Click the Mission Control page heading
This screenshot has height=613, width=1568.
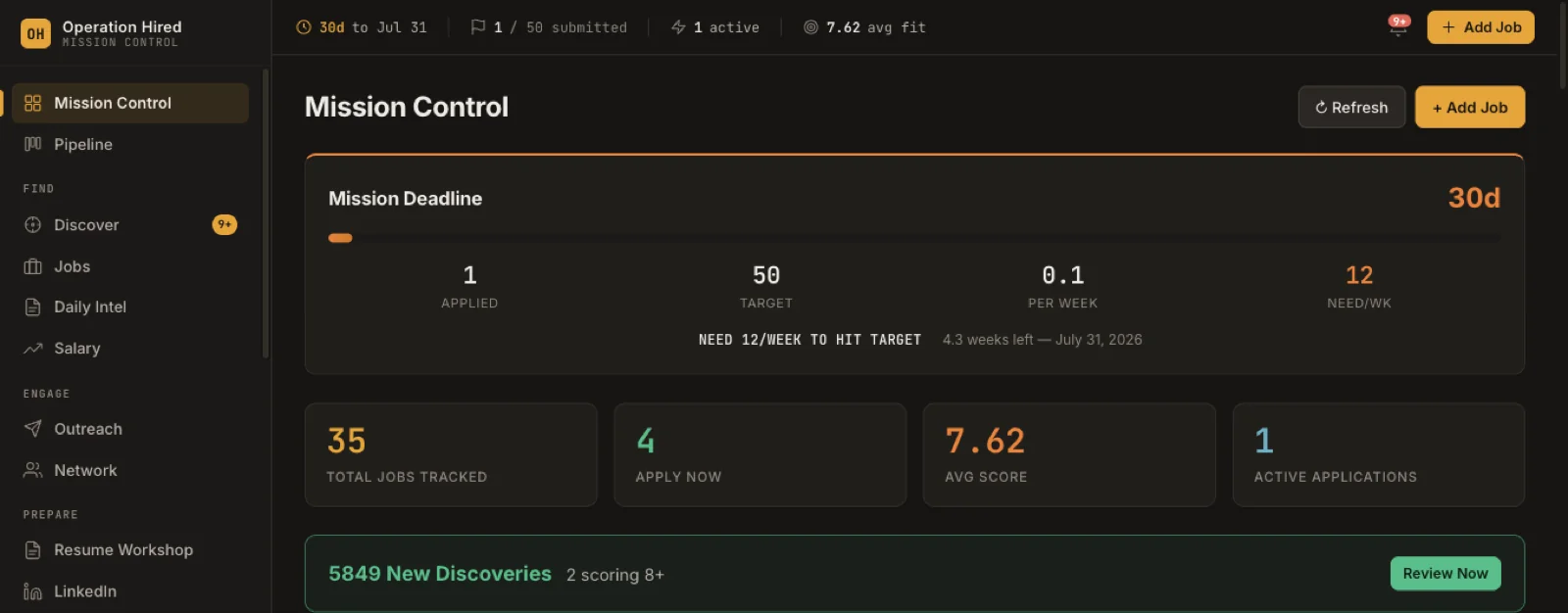coord(407,107)
